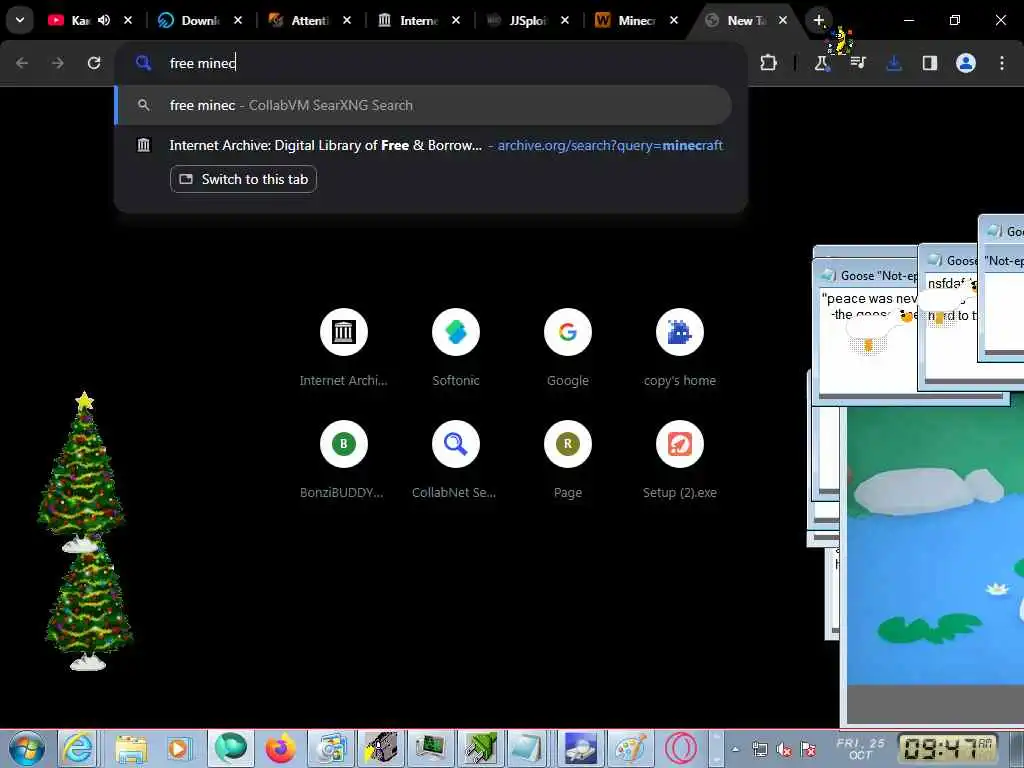Click 'Switch to this tab' button
Screen dimensions: 1024x768
point(244,179)
